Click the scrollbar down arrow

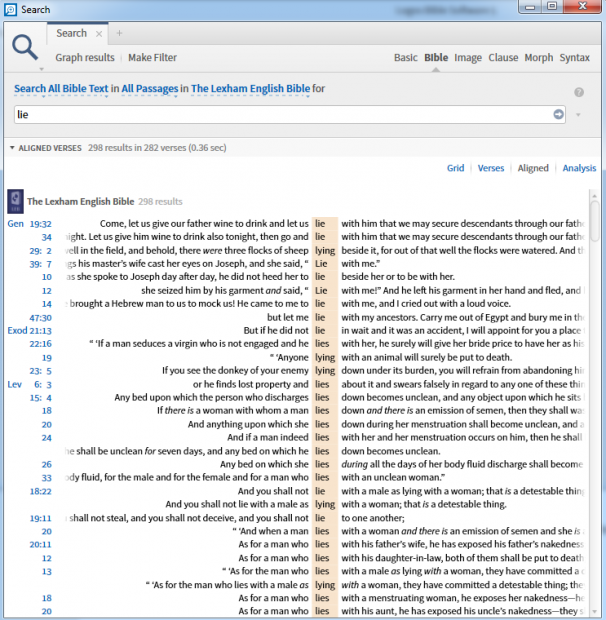point(594,612)
